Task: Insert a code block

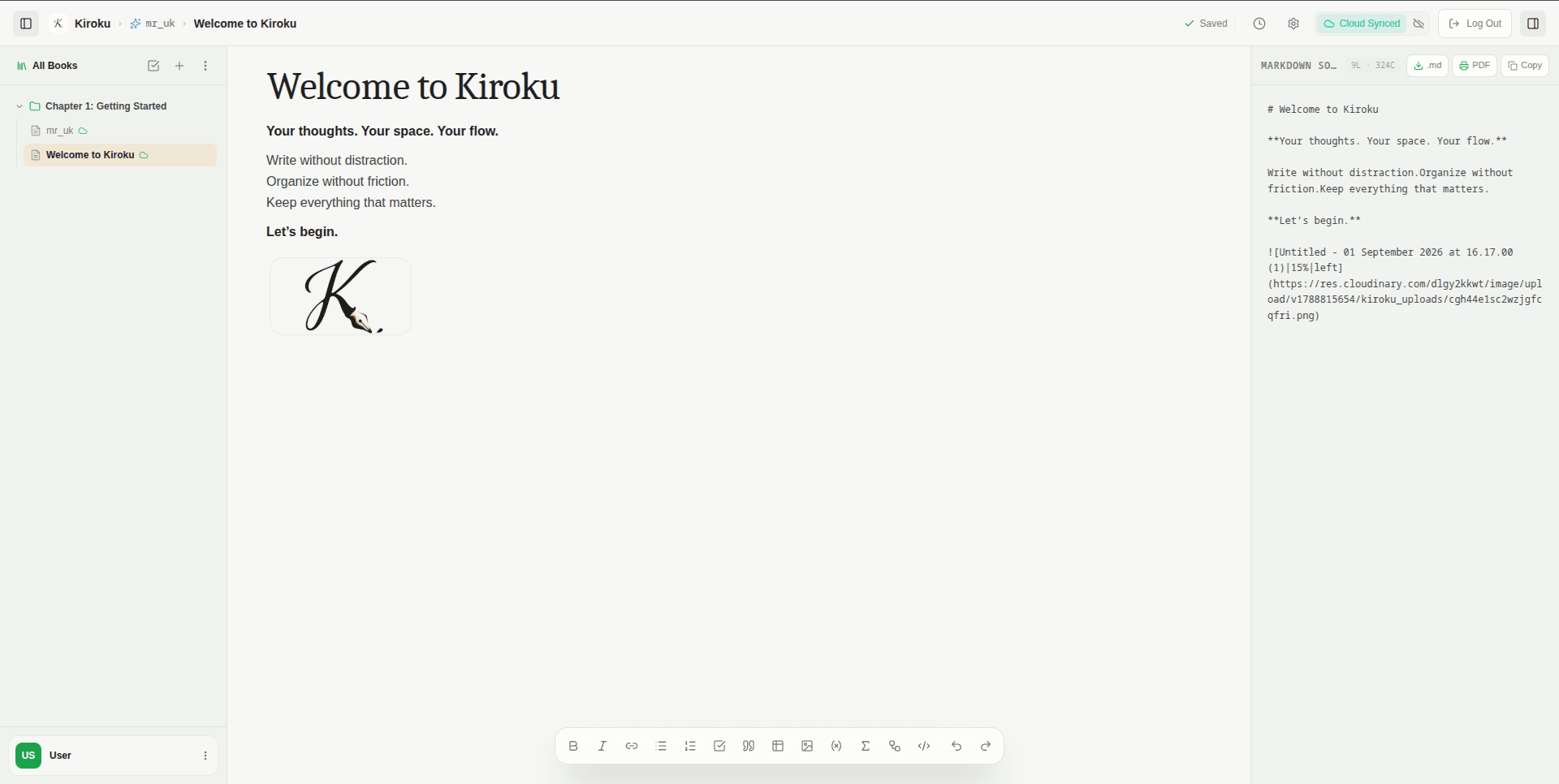Action: coord(924,746)
